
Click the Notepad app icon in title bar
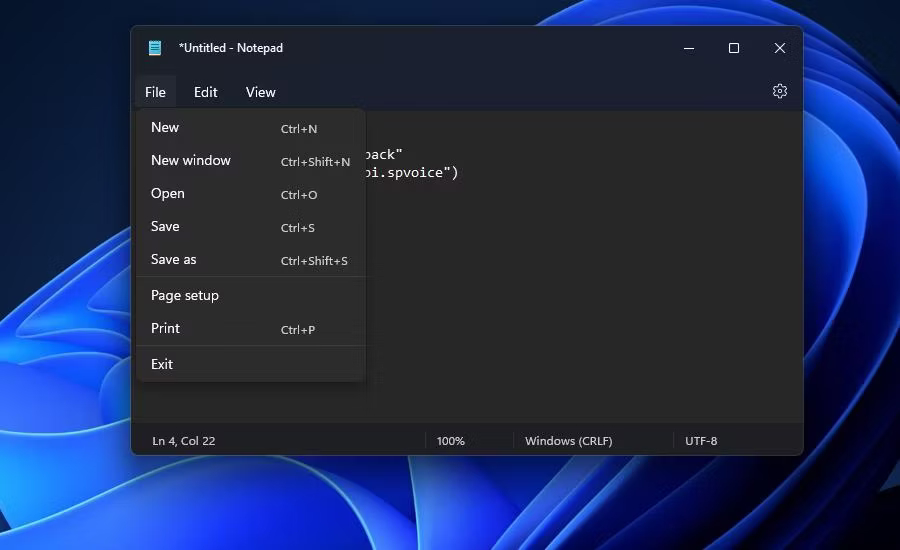click(154, 48)
